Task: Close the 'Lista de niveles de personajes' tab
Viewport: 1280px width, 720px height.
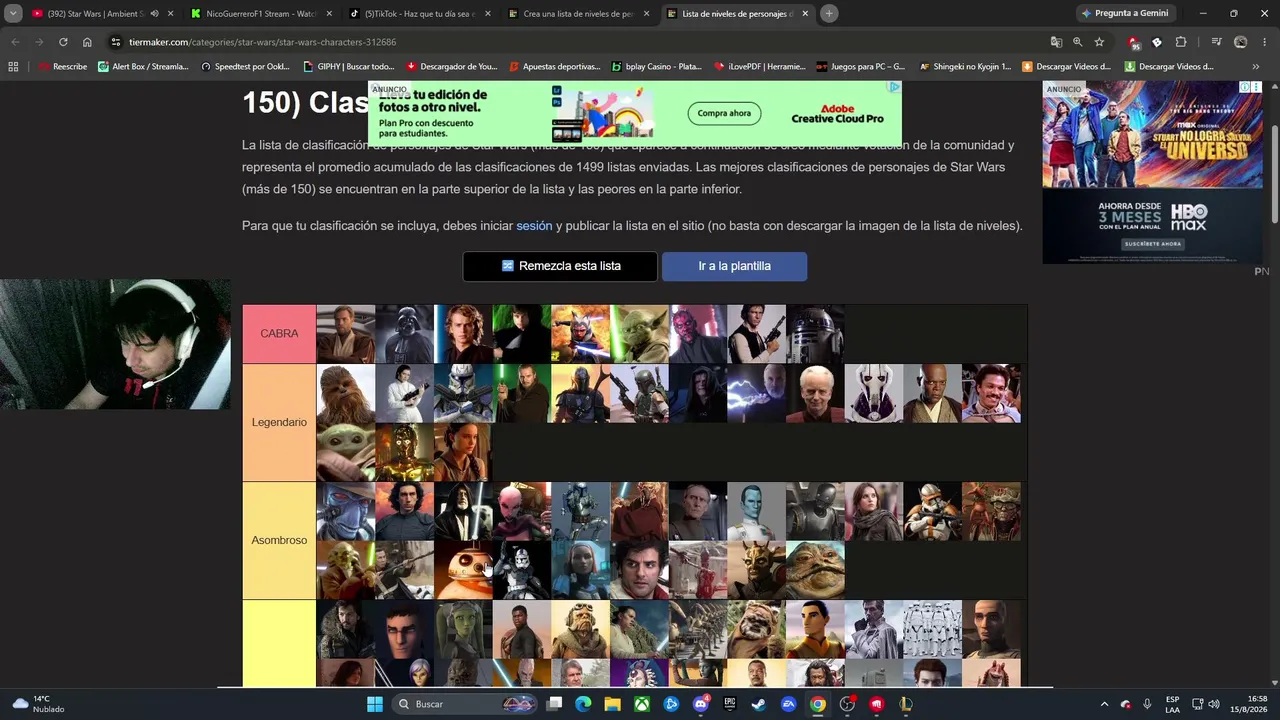Action: (x=805, y=14)
